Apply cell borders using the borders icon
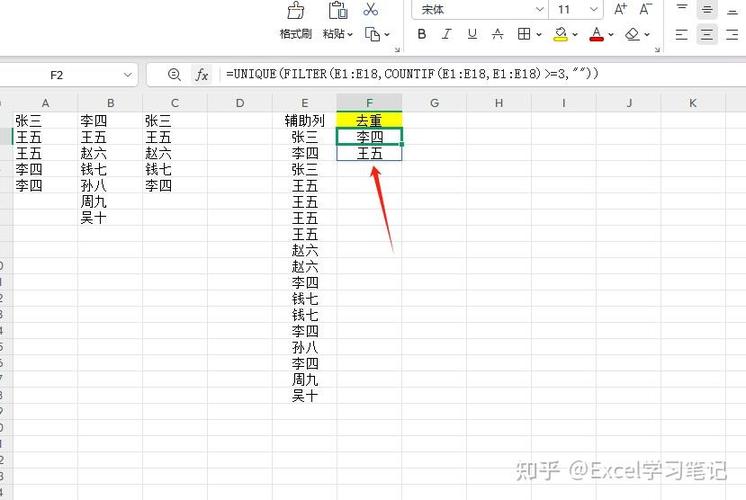Viewport: 746px width, 500px height. pyautogui.click(x=524, y=34)
